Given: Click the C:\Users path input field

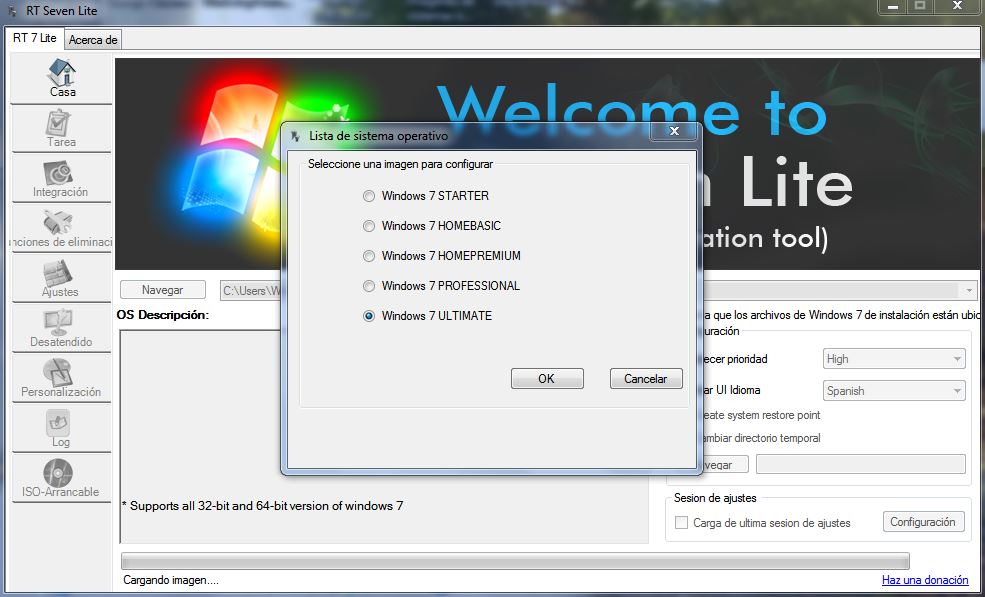Looking at the screenshot, I should pos(251,290).
